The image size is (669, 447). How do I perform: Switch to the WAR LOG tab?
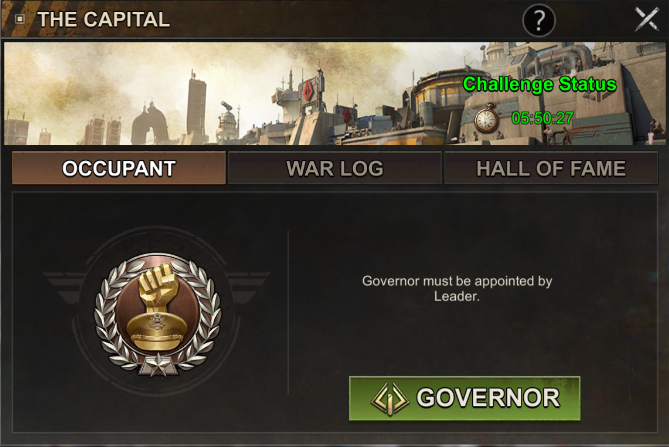(335, 168)
